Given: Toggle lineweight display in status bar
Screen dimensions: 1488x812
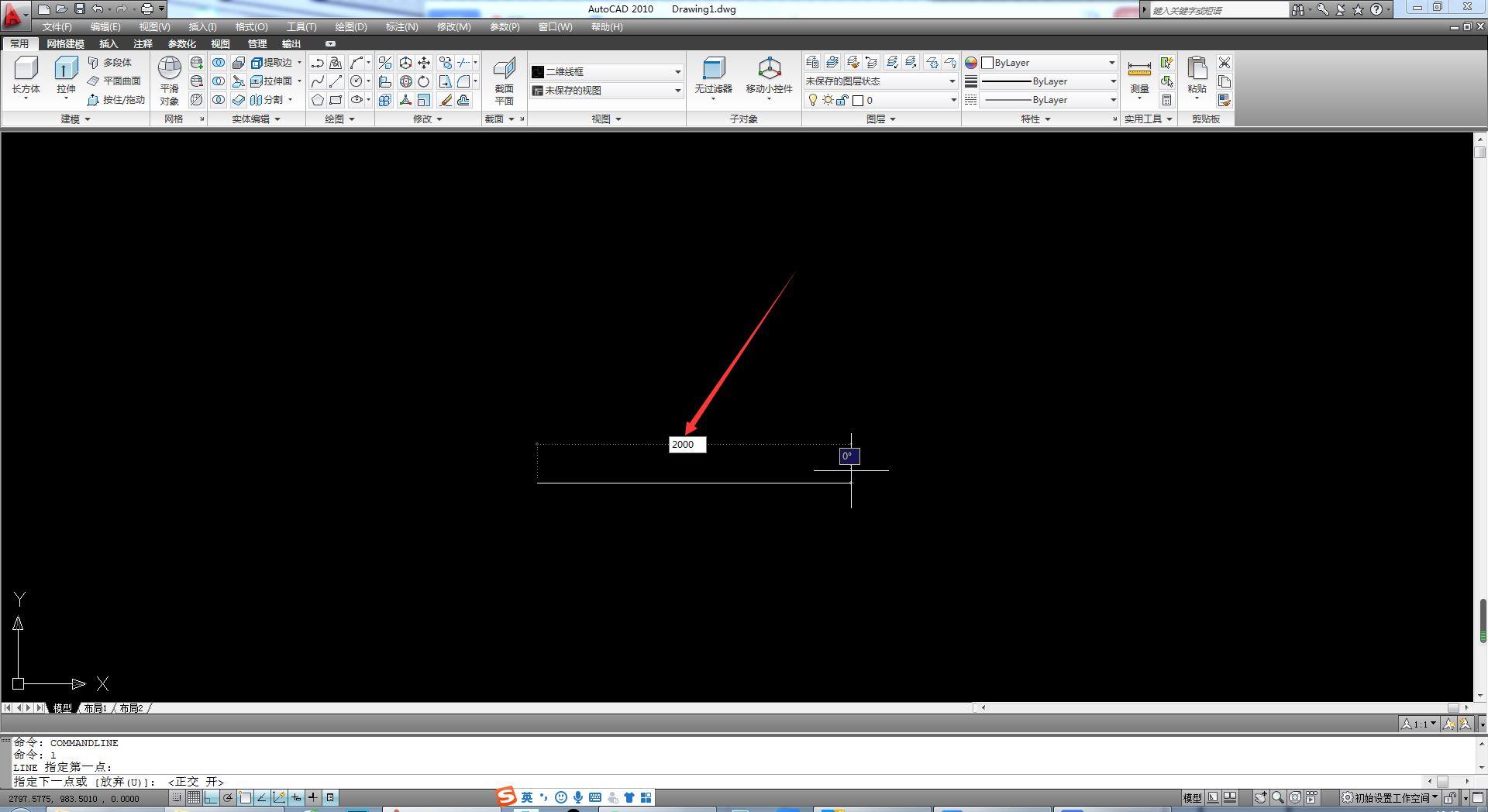Looking at the screenshot, I should point(313,797).
